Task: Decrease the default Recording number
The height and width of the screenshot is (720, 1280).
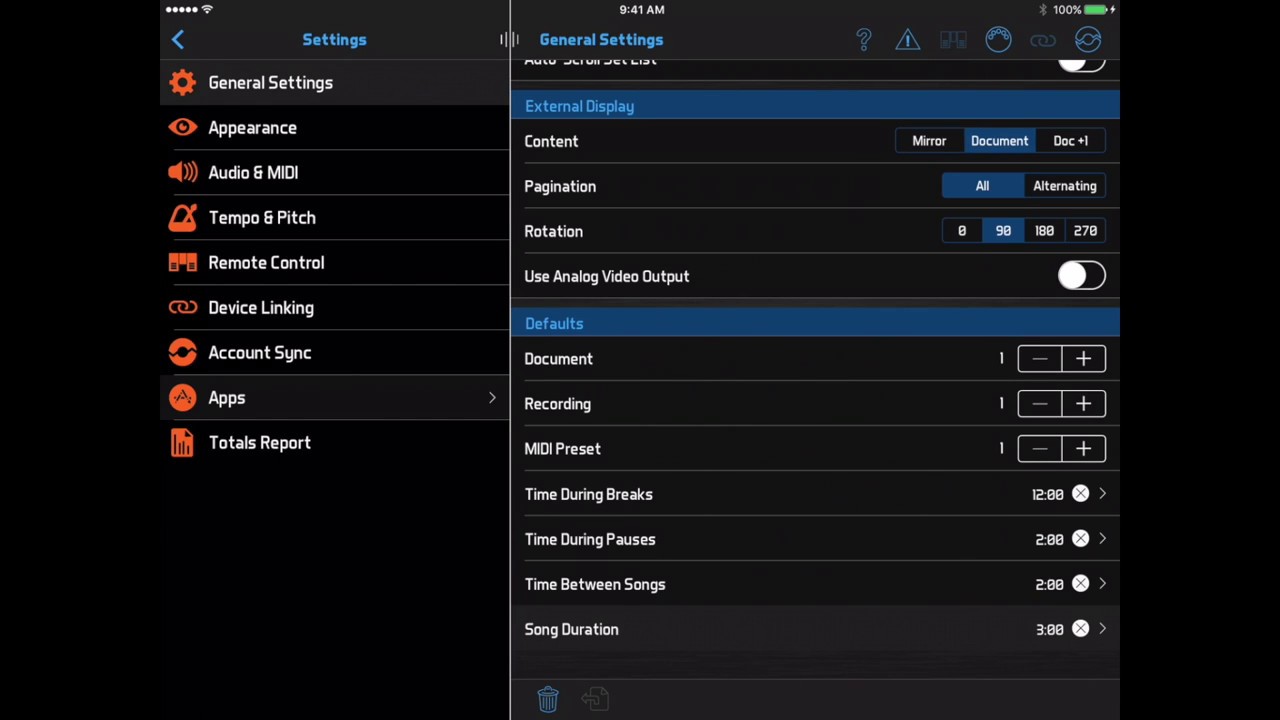Action: [1040, 404]
